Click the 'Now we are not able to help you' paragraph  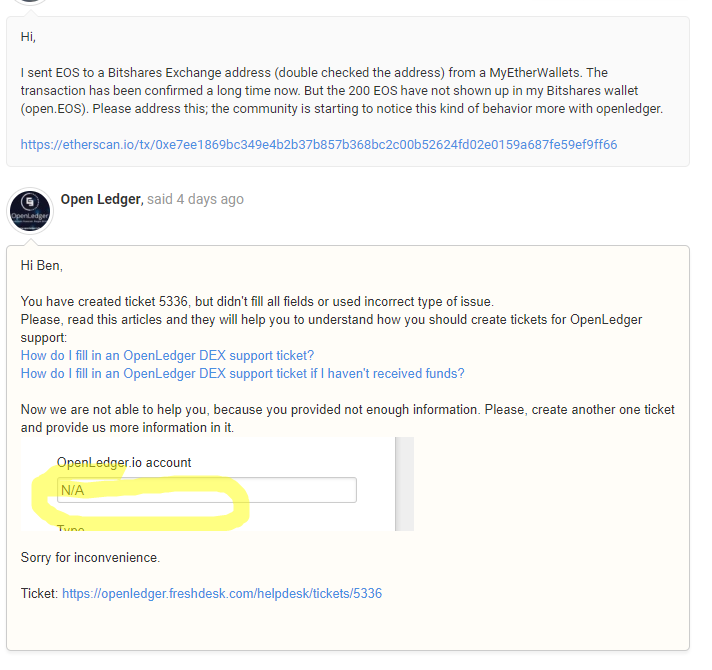click(348, 419)
